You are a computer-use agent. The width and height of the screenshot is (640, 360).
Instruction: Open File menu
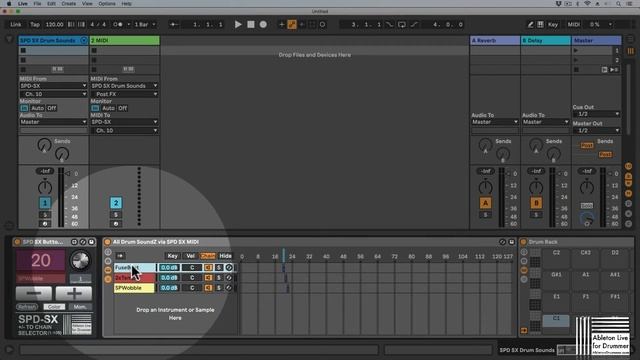(37, 4)
